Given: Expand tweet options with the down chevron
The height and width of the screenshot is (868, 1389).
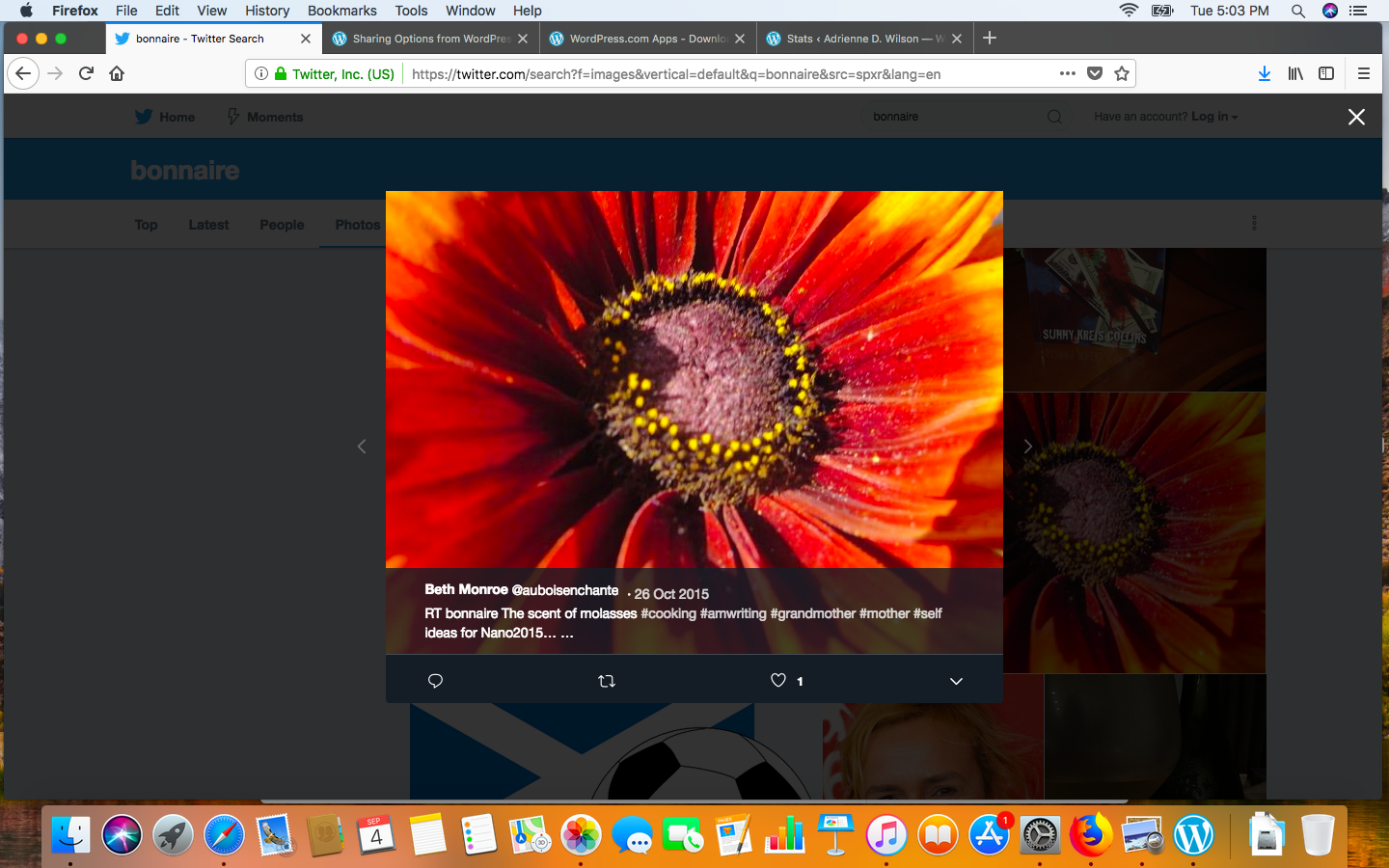Looking at the screenshot, I should coord(956,681).
